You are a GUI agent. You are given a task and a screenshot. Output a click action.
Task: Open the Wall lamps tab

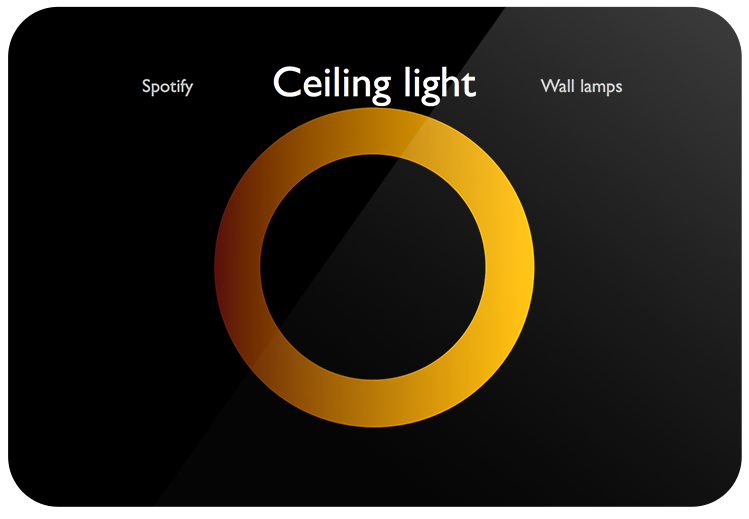tap(581, 86)
